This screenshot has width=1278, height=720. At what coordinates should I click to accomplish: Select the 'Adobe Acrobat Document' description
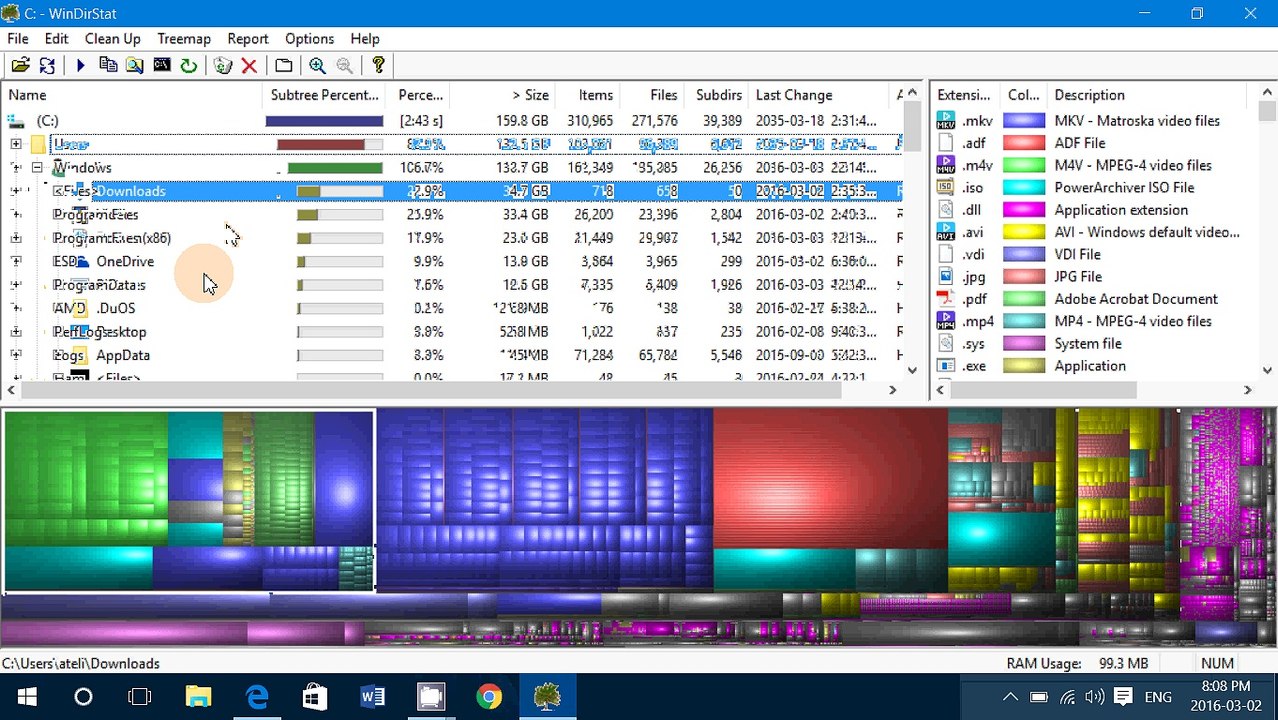tap(1136, 299)
